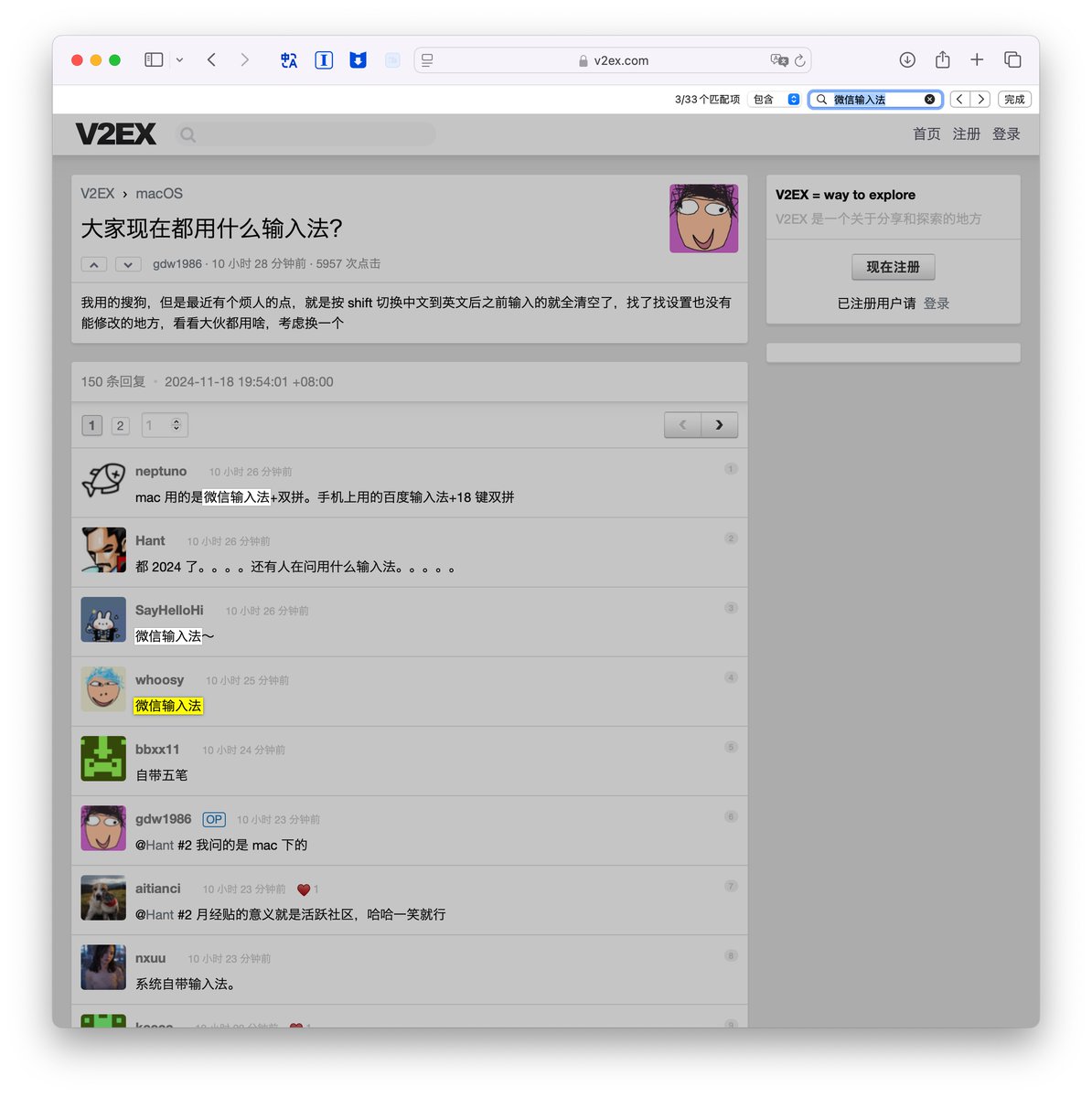Open the whoosy username link
This screenshot has height=1097, width=1092.
[x=159, y=680]
